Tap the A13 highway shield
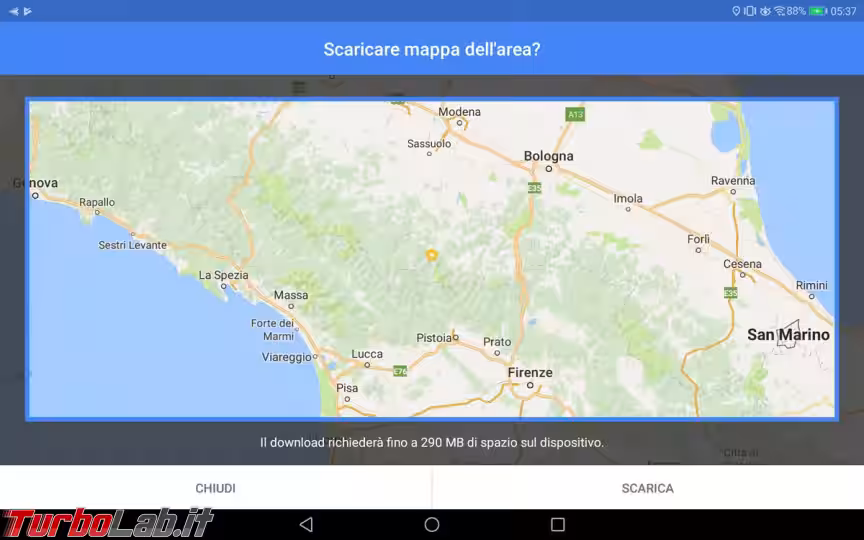The image size is (864, 540). [x=575, y=115]
